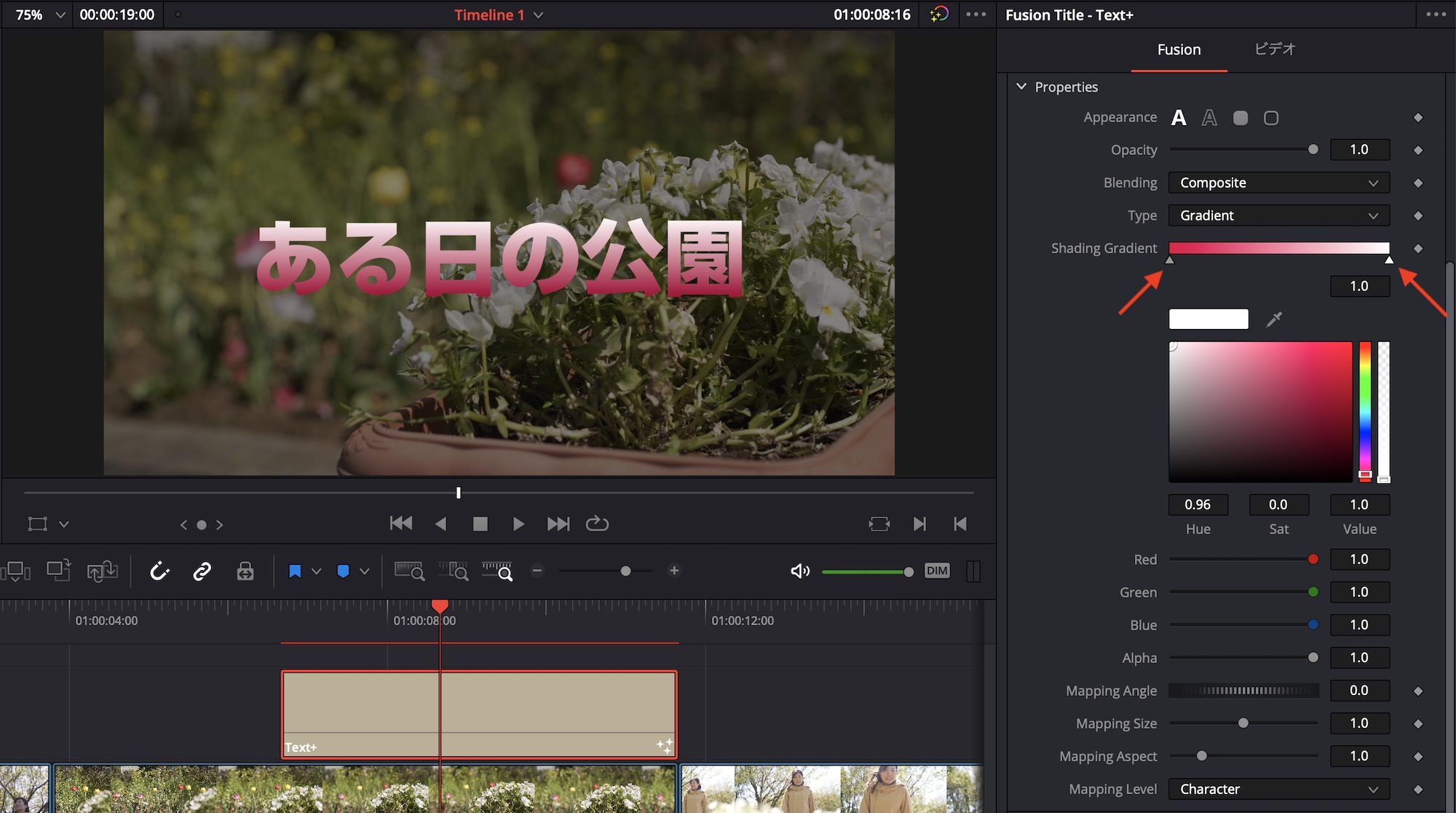Select the outline text appearance icon
The width and height of the screenshot is (1456, 813).
click(1209, 118)
